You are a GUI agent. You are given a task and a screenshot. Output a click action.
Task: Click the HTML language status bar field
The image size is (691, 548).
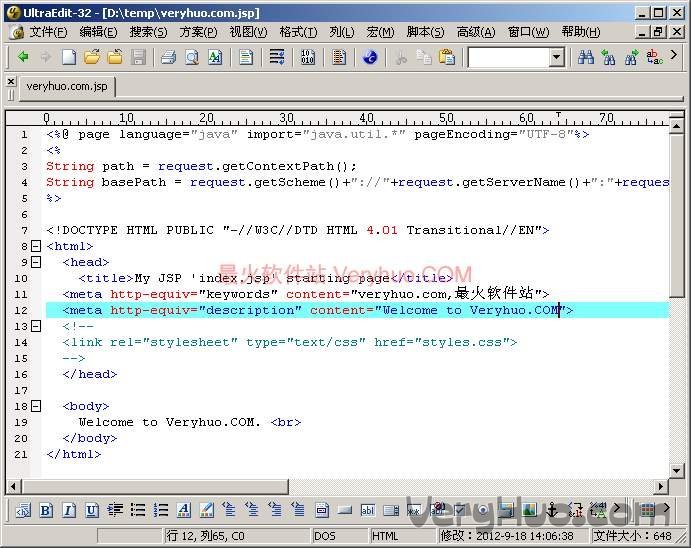tap(385, 536)
